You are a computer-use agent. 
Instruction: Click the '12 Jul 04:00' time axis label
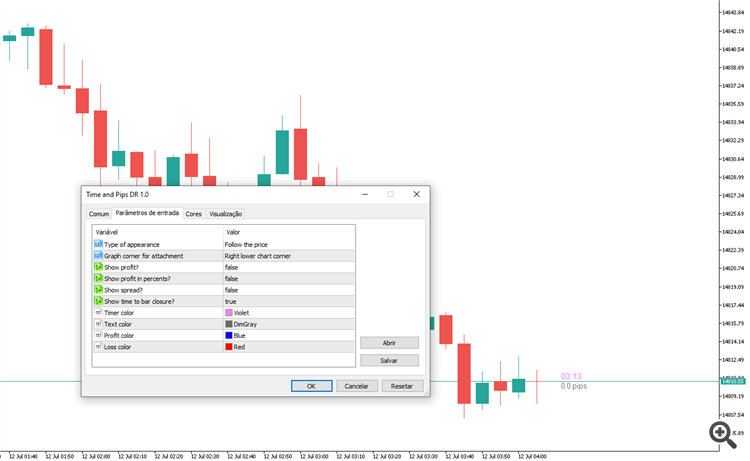tap(532, 456)
